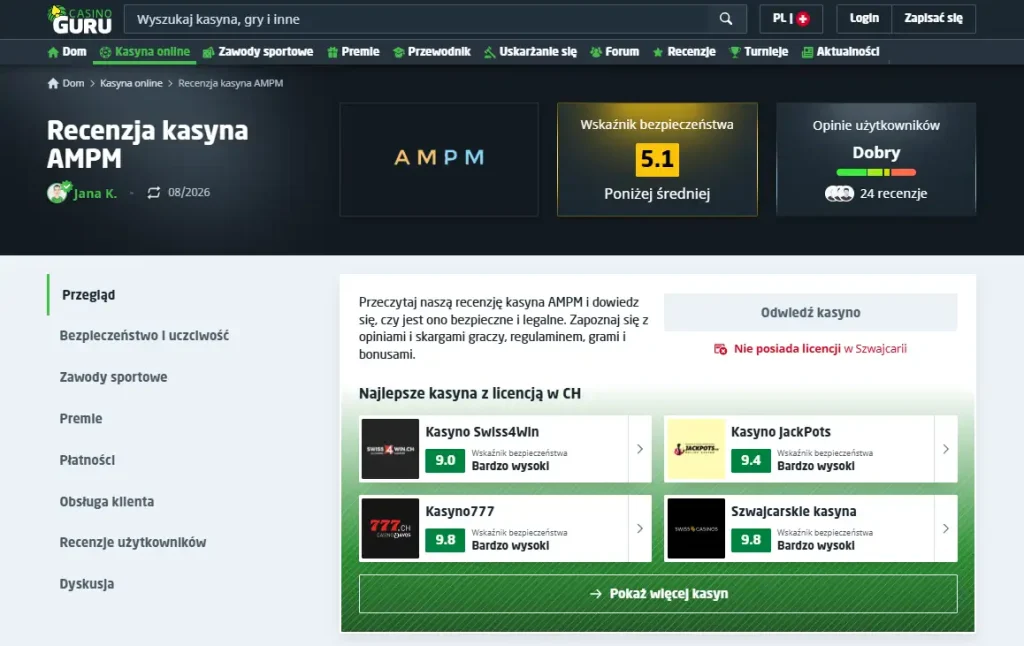Viewport: 1024px width, 646px height.
Task: Follow the Dom breadcrumb link
Action: click(x=73, y=83)
